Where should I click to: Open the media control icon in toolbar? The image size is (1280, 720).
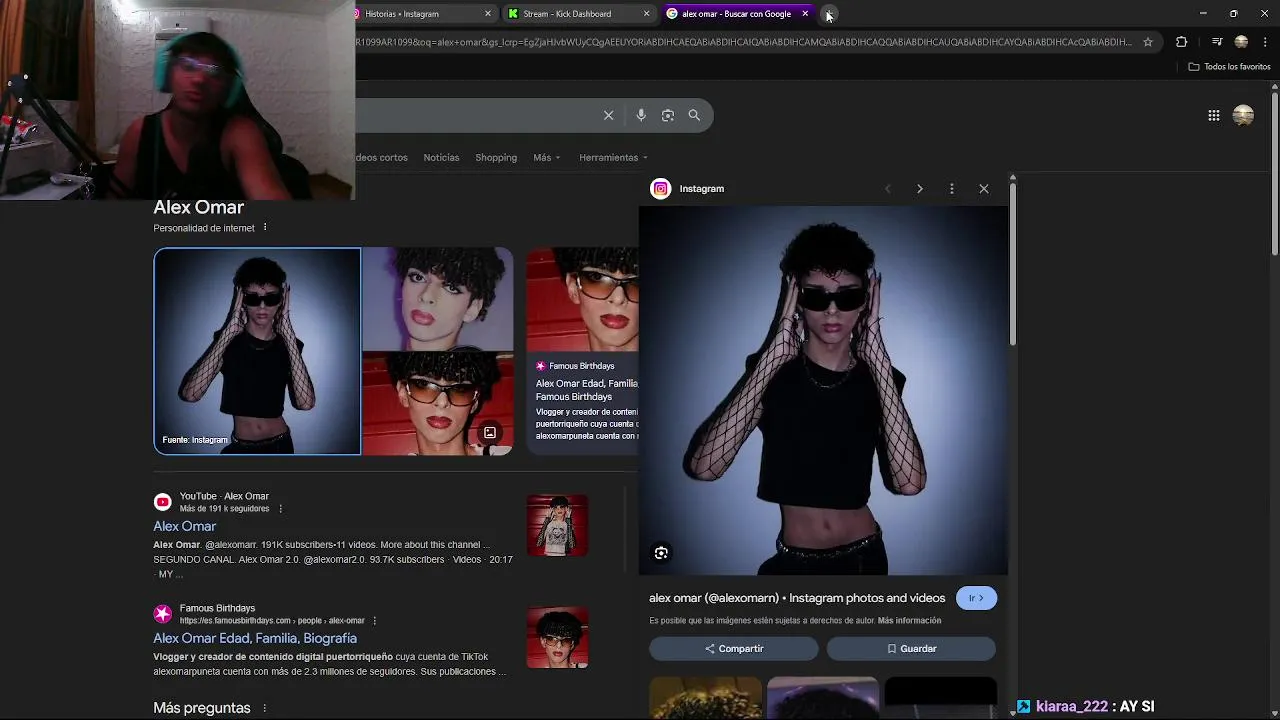click(x=1216, y=42)
